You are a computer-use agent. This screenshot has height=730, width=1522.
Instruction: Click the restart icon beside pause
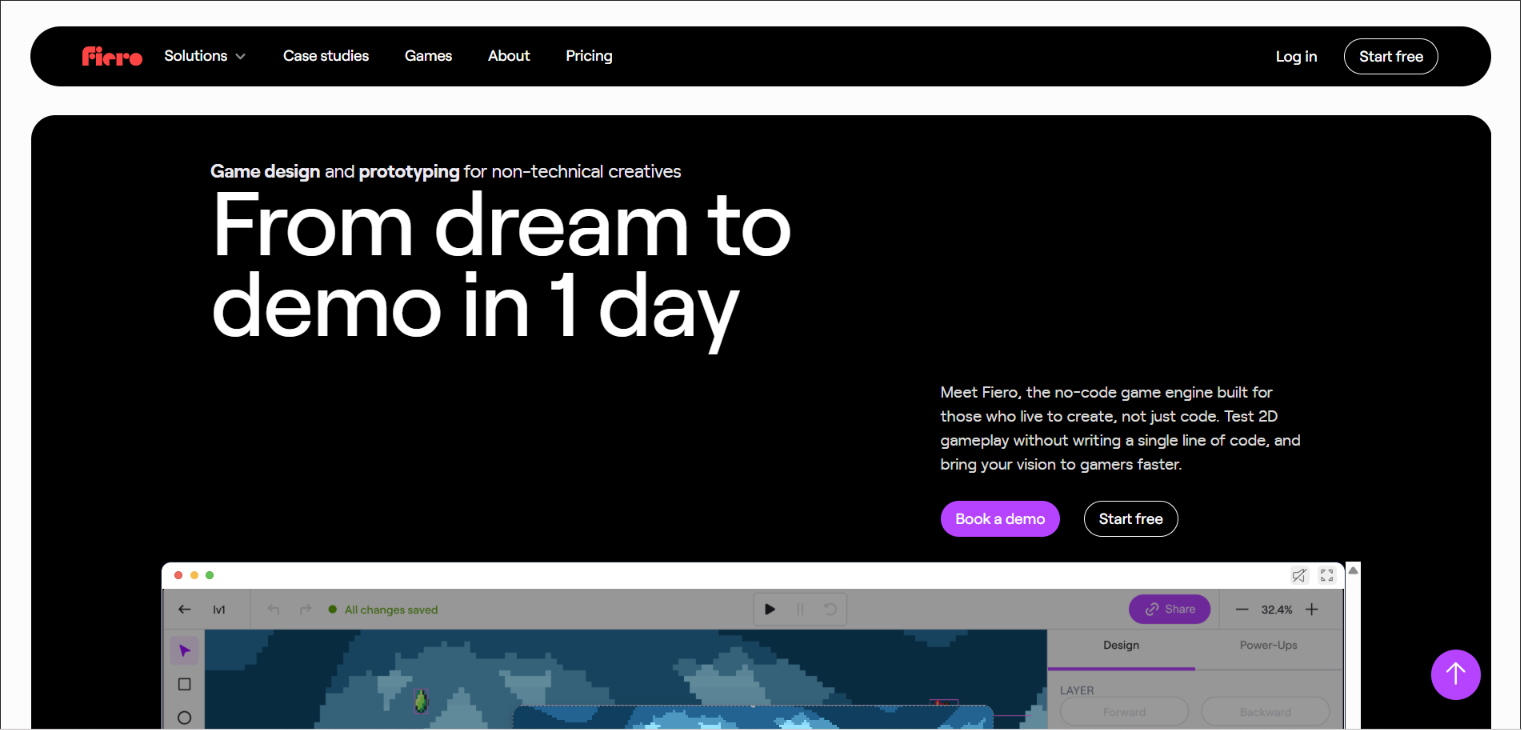(x=830, y=609)
